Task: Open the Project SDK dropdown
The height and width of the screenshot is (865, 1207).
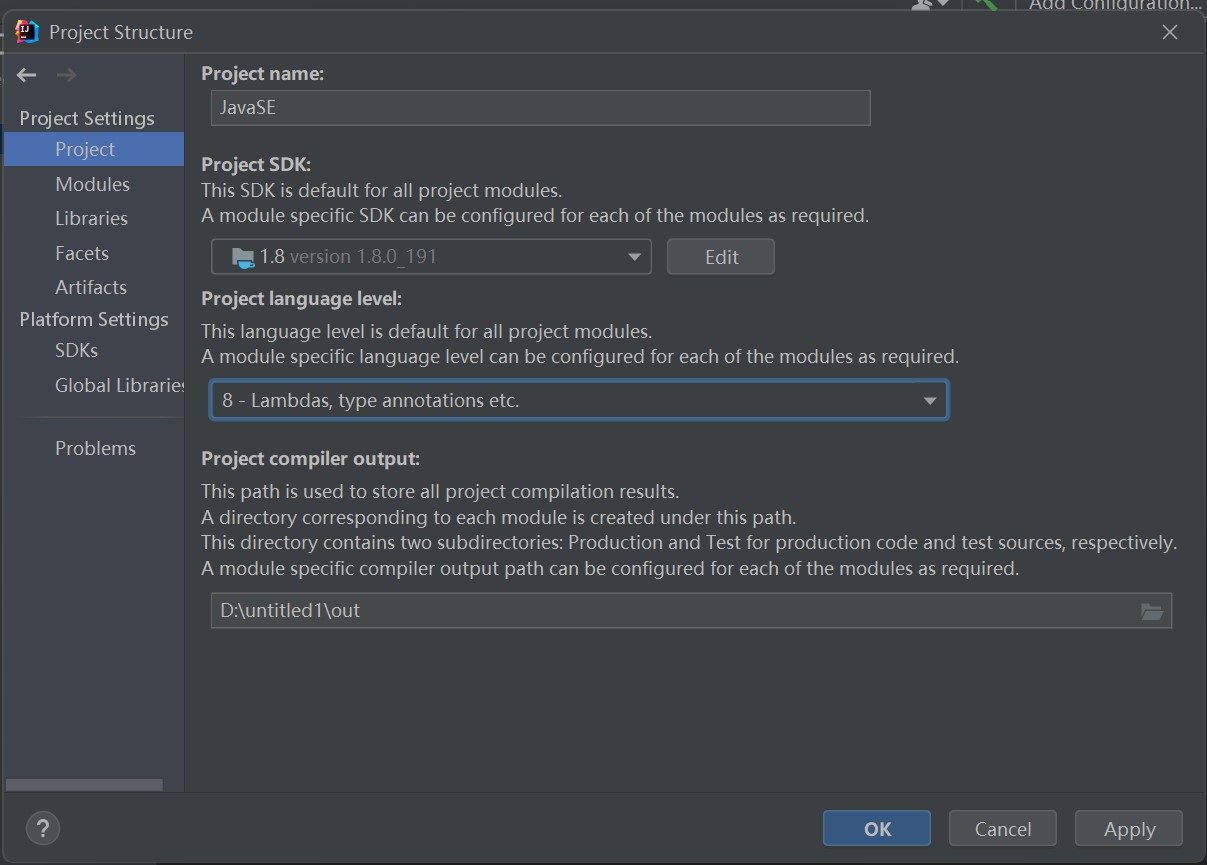Action: (431, 256)
